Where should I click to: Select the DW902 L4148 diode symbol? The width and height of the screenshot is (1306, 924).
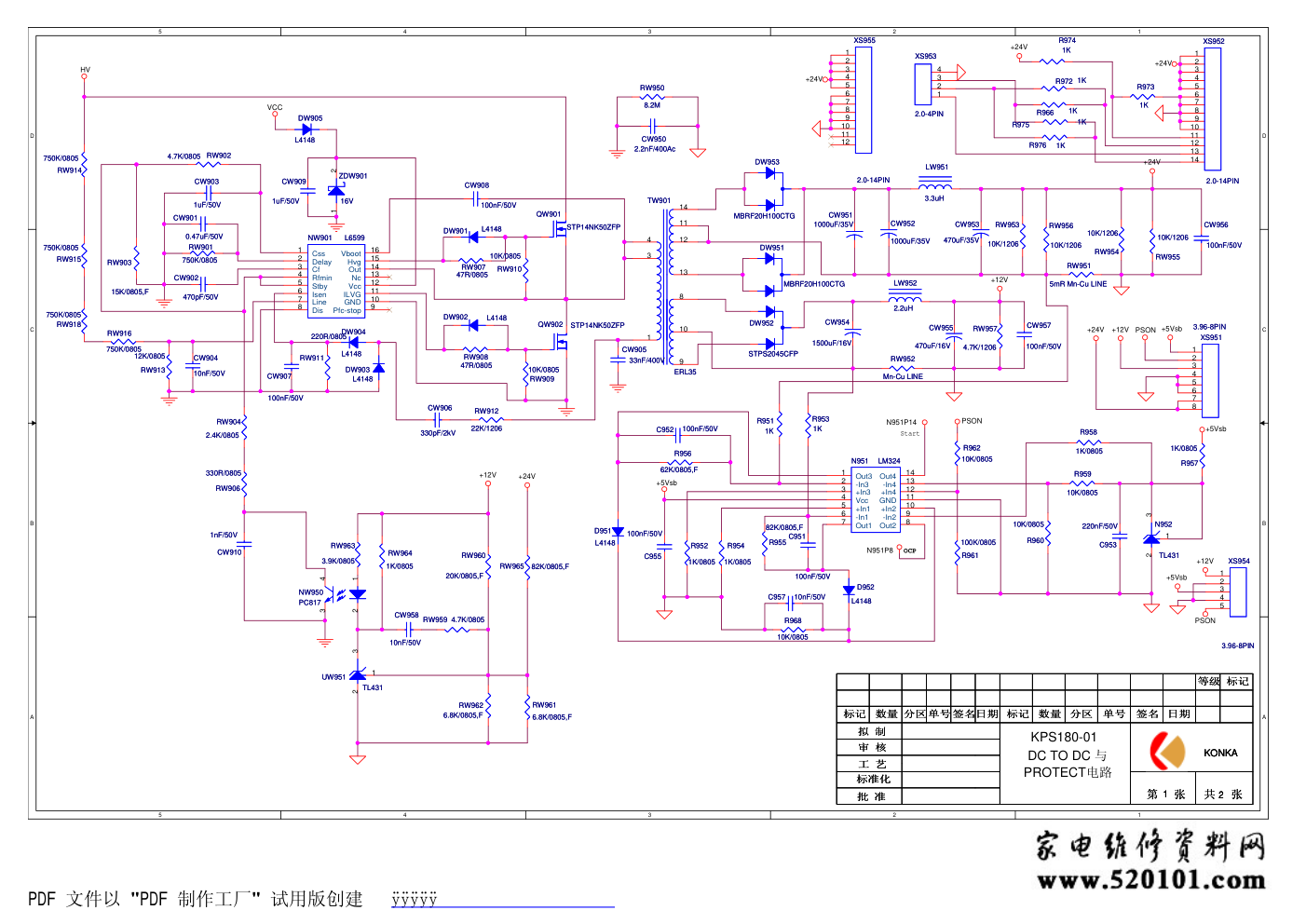point(473,326)
